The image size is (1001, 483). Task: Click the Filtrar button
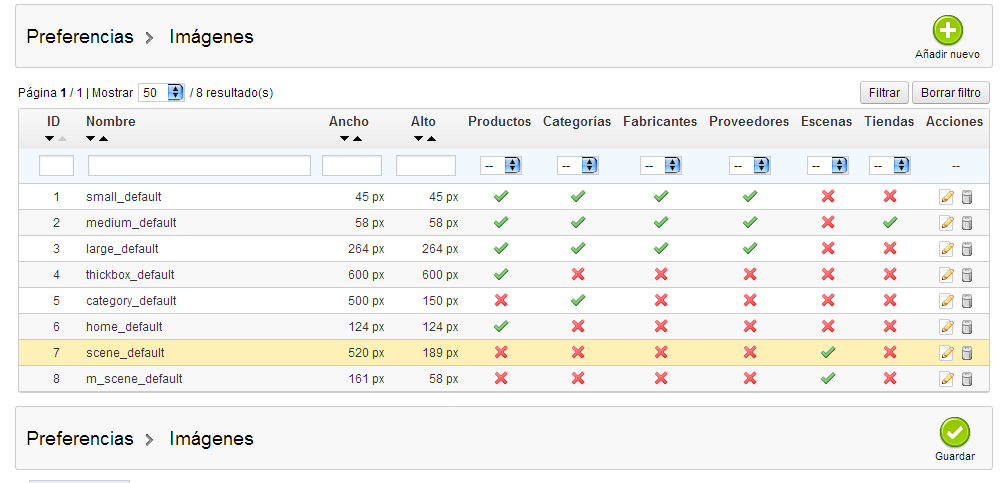point(884,93)
